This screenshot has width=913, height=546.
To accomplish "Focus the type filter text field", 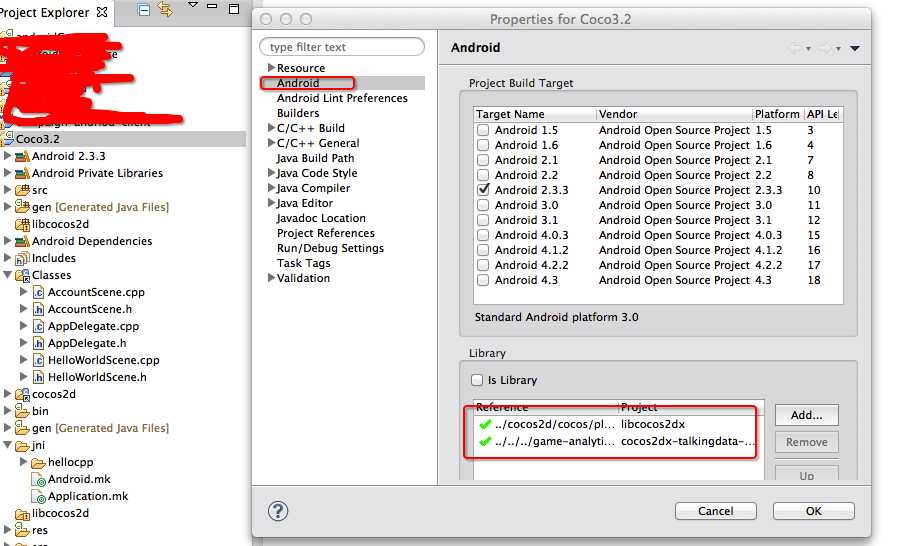I will pos(342,47).
